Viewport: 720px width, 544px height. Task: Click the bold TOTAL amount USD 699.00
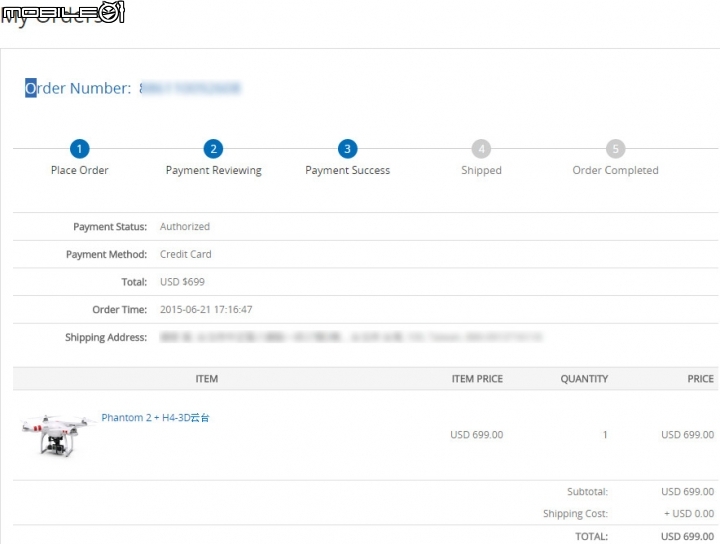[x=687, y=536]
